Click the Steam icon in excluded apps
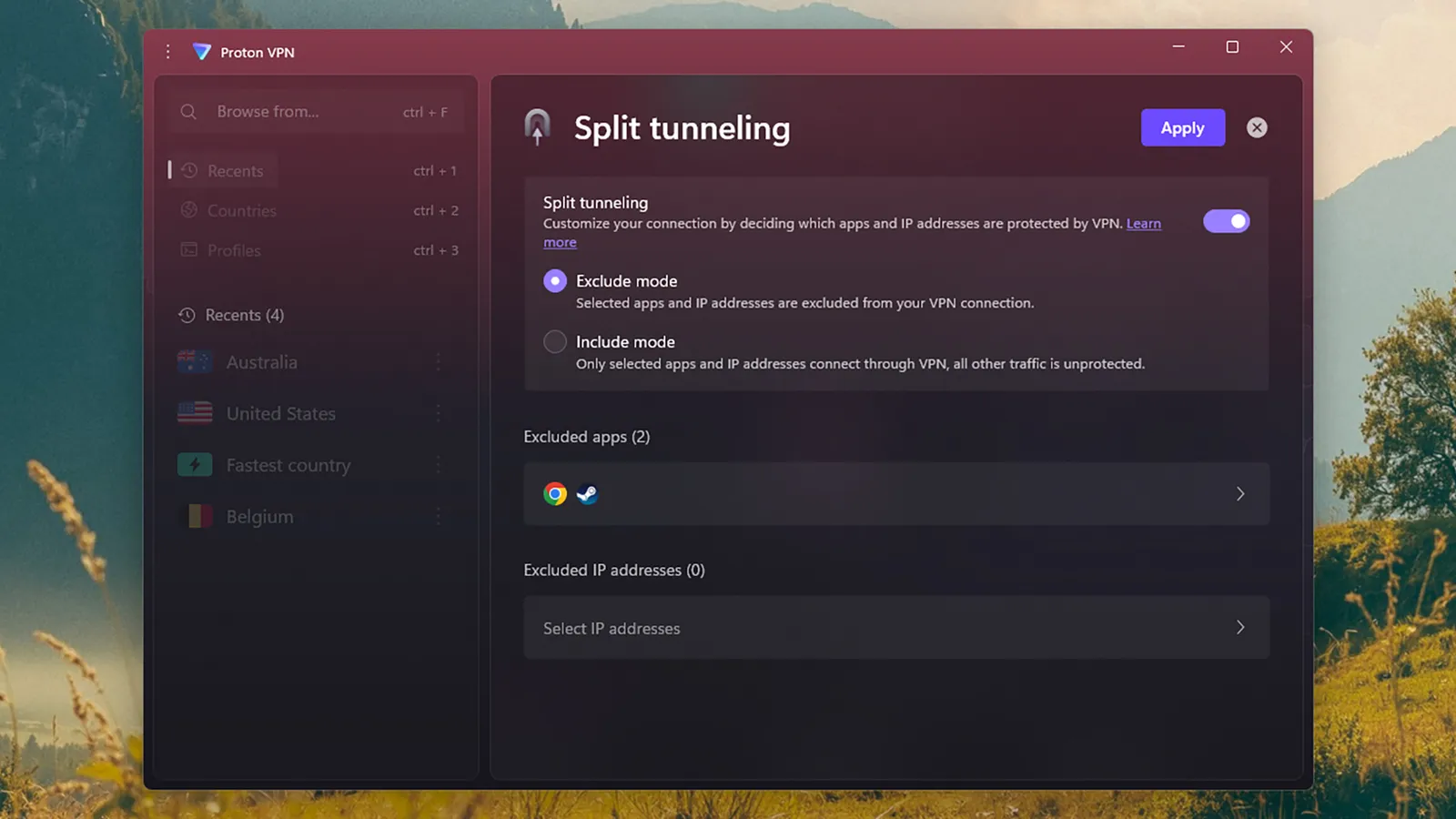Viewport: 1456px width, 819px height. pos(587,493)
